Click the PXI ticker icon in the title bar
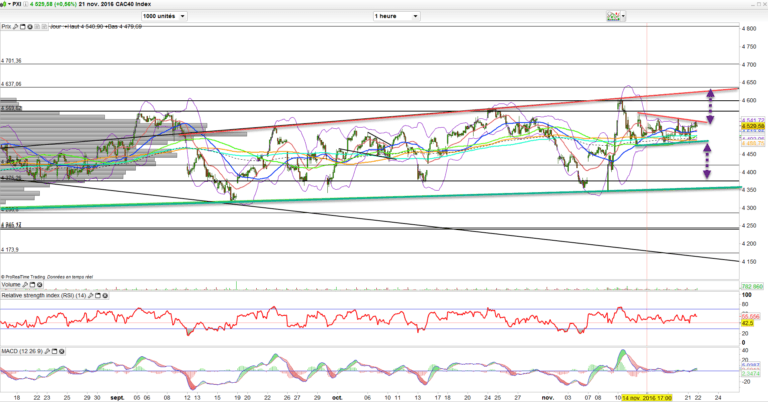 5,5
